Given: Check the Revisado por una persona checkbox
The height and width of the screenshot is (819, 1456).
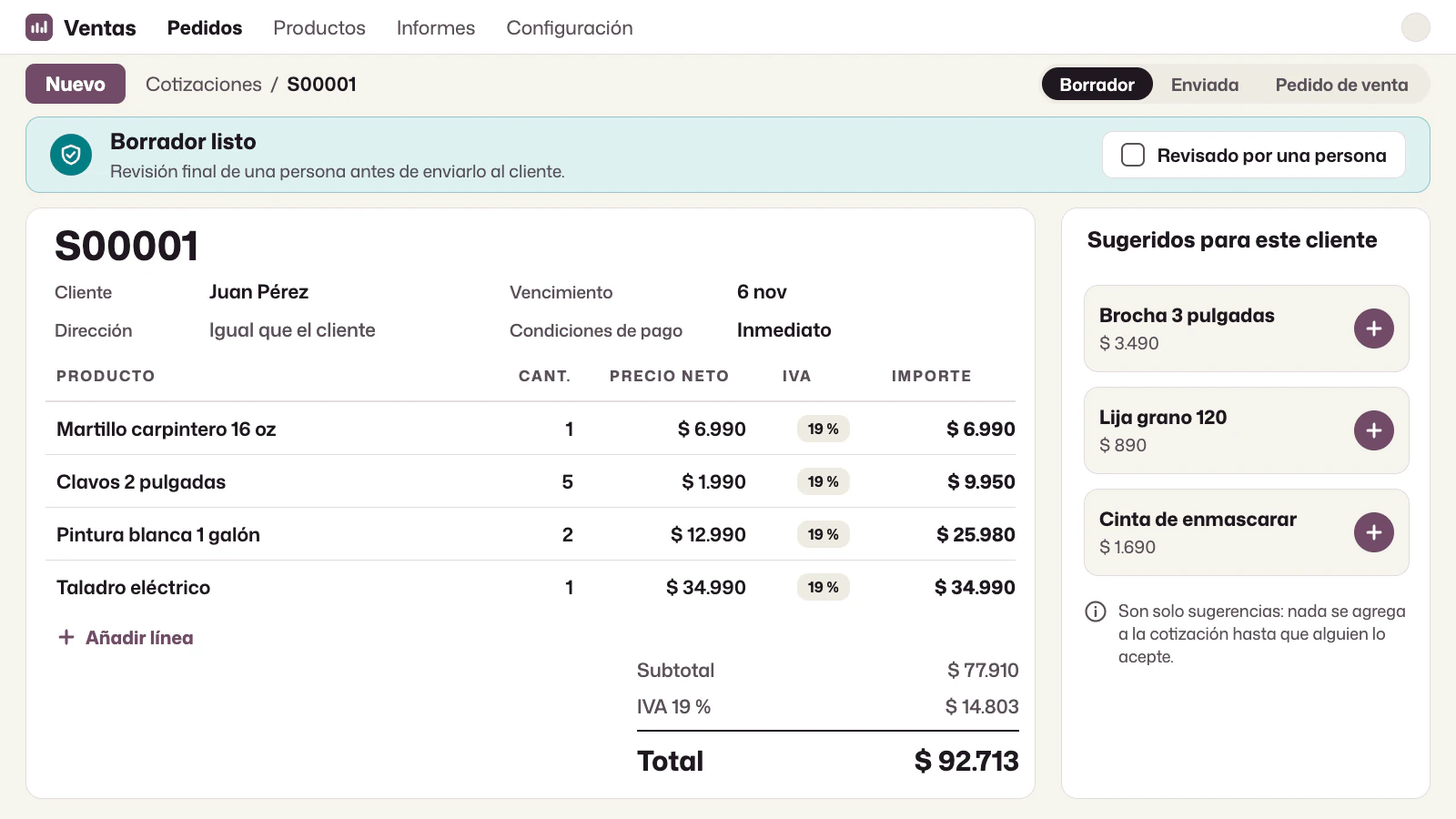Looking at the screenshot, I should pyautogui.click(x=1133, y=155).
